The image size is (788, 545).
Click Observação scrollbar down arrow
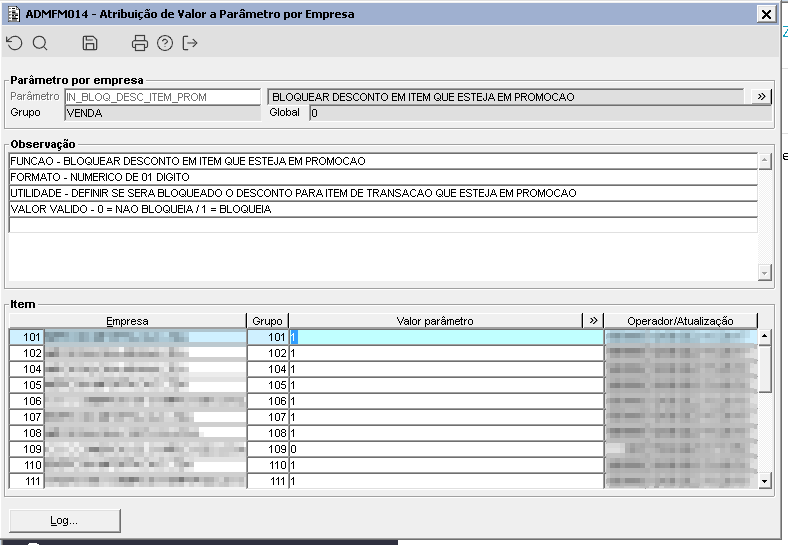[764, 272]
